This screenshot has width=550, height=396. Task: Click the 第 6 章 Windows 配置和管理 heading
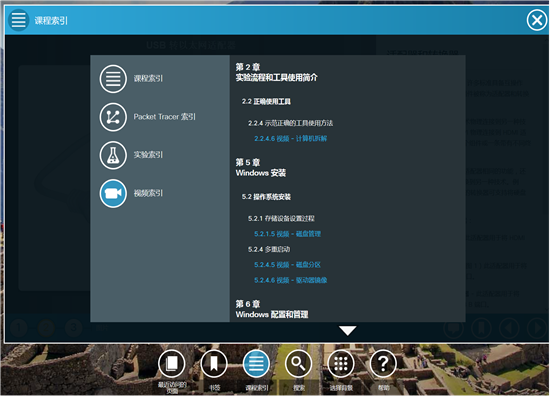coord(272,309)
